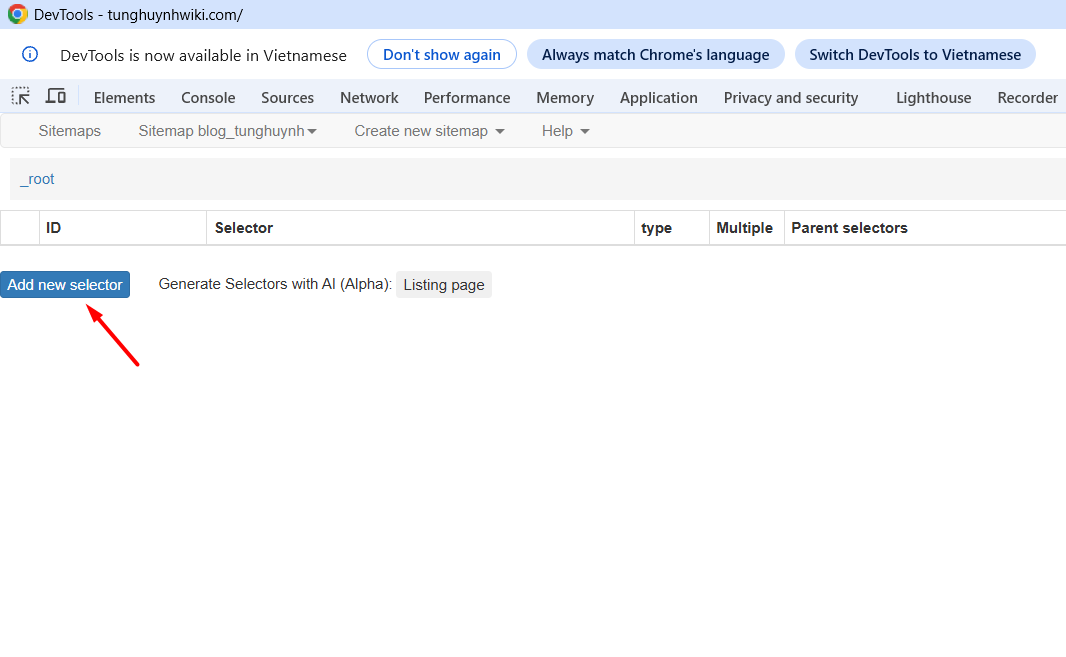
Task: Go to the Application tab
Action: click(x=658, y=98)
